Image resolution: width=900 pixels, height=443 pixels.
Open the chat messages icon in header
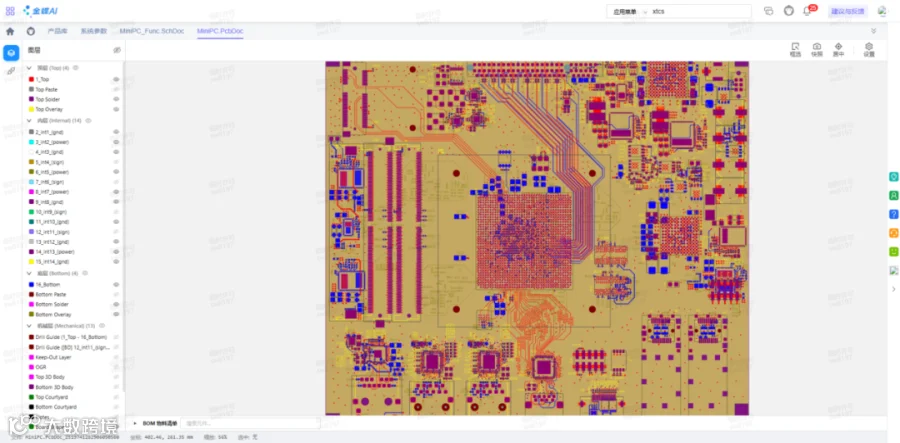(769, 11)
